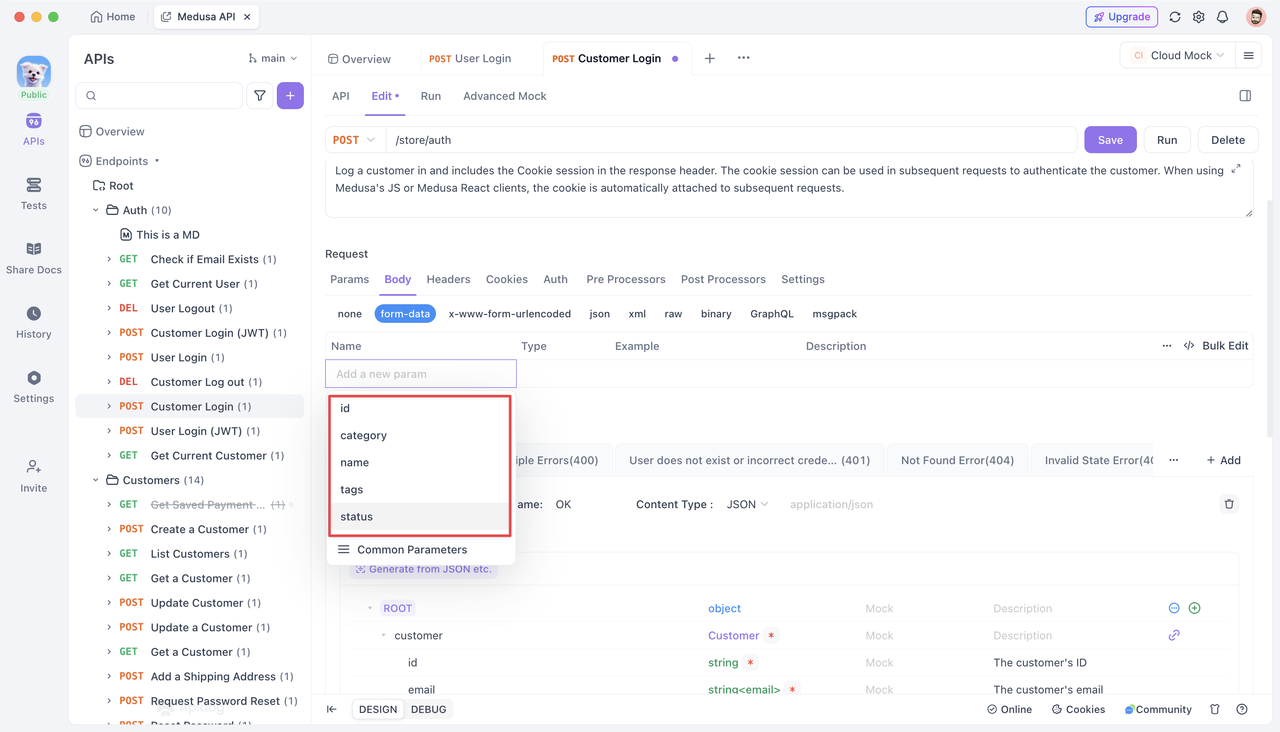Open the Pre Processors tab
The width and height of the screenshot is (1280, 732).
coord(625,279)
